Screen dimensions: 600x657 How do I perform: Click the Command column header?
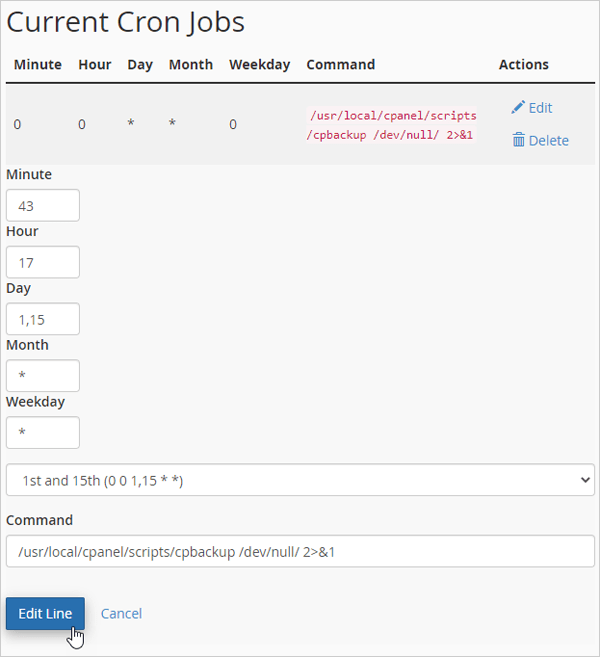point(341,65)
